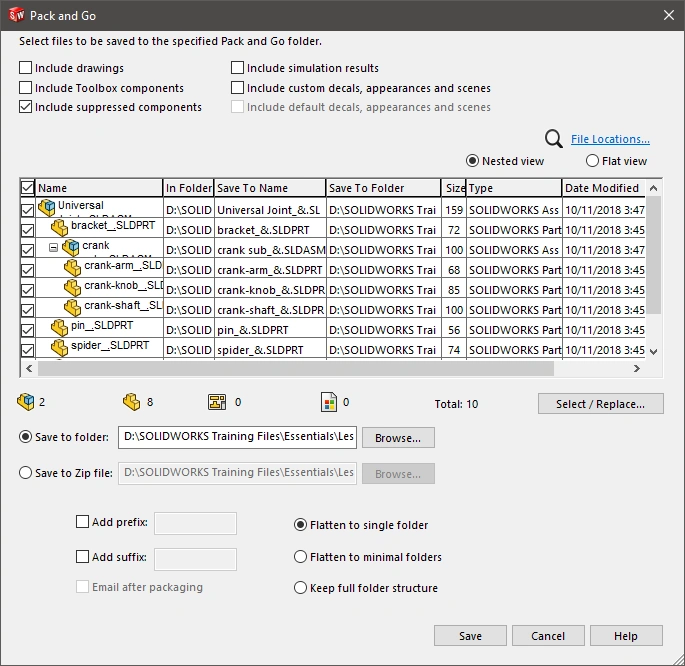The width and height of the screenshot is (685, 666).
Task: Uncheck the Universal Joint row checkbox
Action: tap(27, 210)
